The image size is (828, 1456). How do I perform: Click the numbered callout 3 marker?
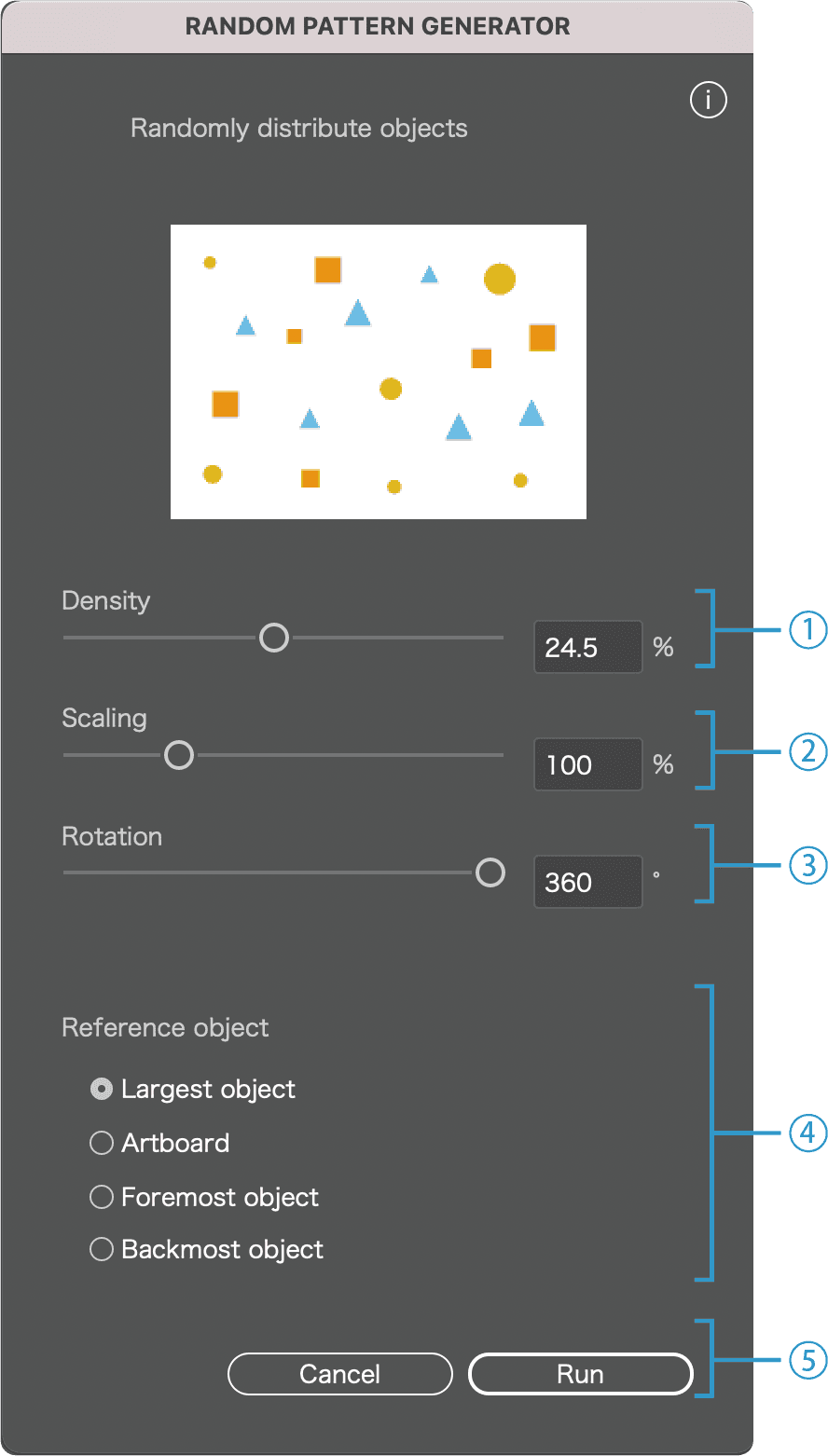click(807, 865)
